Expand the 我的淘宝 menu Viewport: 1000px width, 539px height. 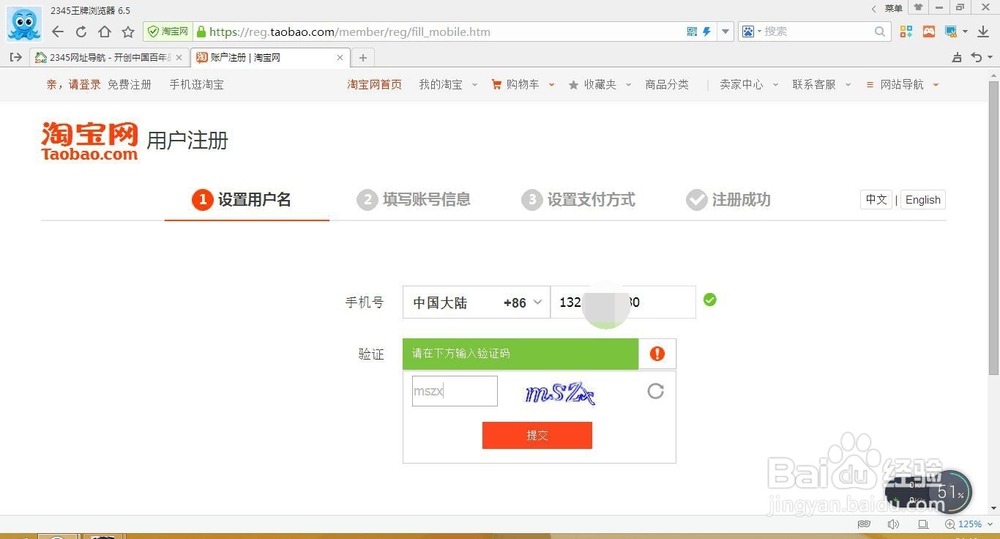point(474,84)
